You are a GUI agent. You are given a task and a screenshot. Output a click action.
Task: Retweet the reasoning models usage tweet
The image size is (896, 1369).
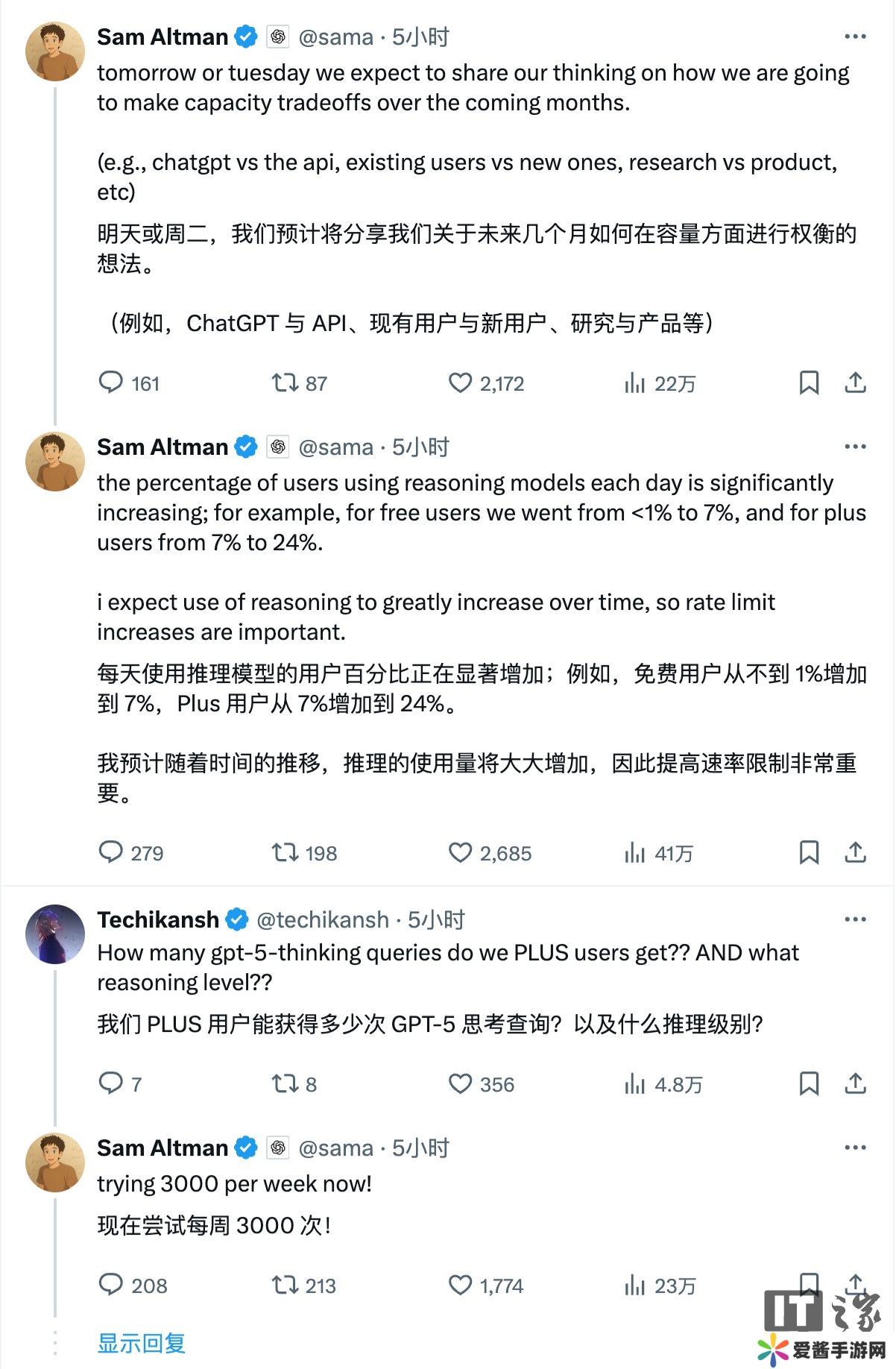pyautogui.click(x=285, y=852)
